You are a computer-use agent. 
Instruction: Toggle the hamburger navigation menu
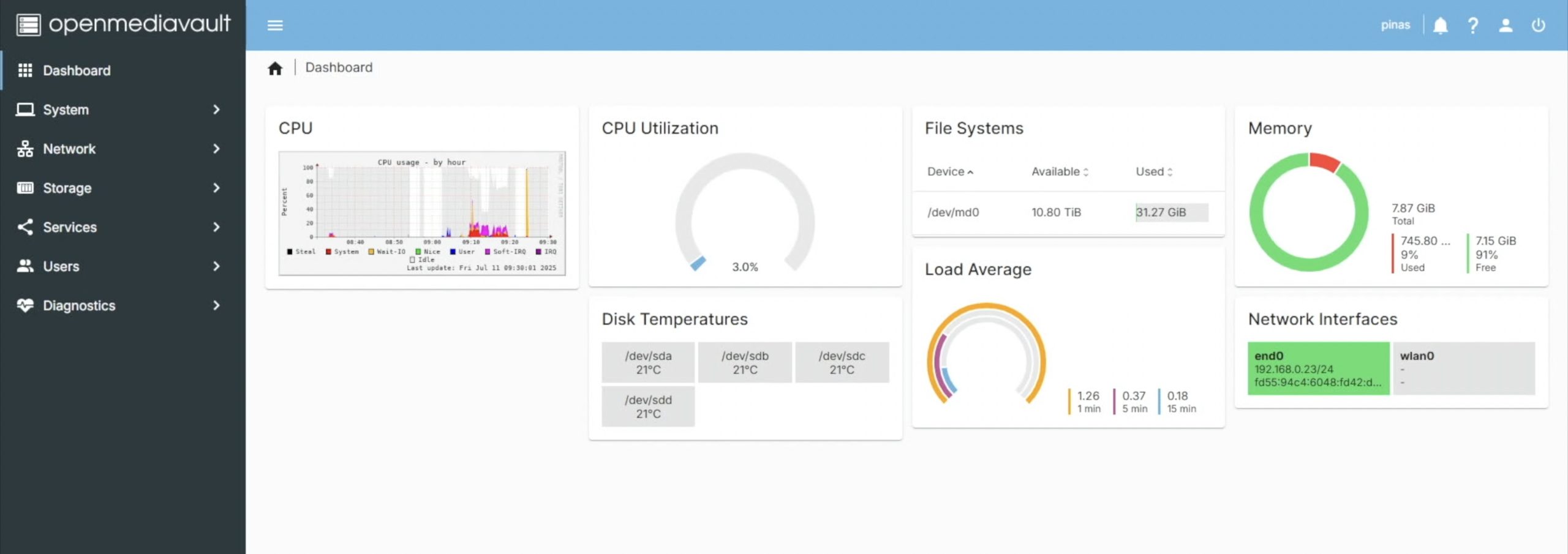[275, 25]
